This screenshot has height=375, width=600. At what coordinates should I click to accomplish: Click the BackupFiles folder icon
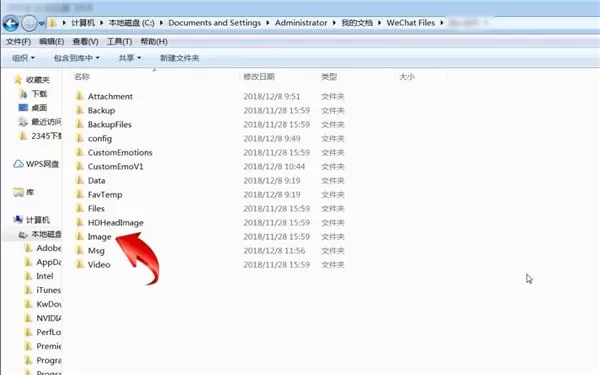[x=80, y=124]
